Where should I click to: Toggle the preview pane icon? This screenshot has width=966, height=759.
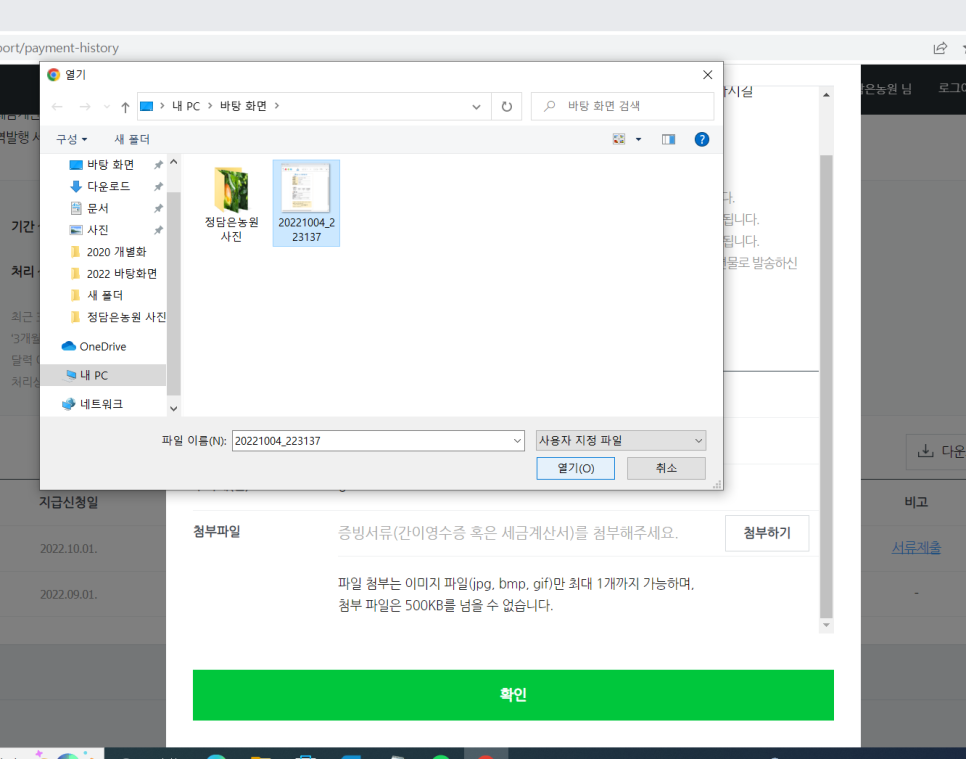(668, 139)
